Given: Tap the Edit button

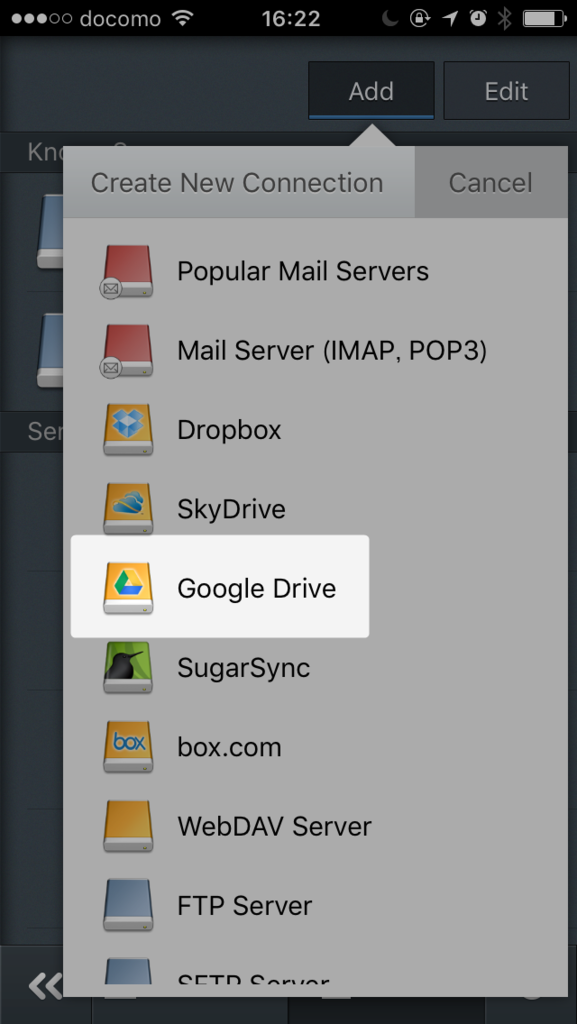Looking at the screenshot, I should pyautogui.click(x=507, y=91).
